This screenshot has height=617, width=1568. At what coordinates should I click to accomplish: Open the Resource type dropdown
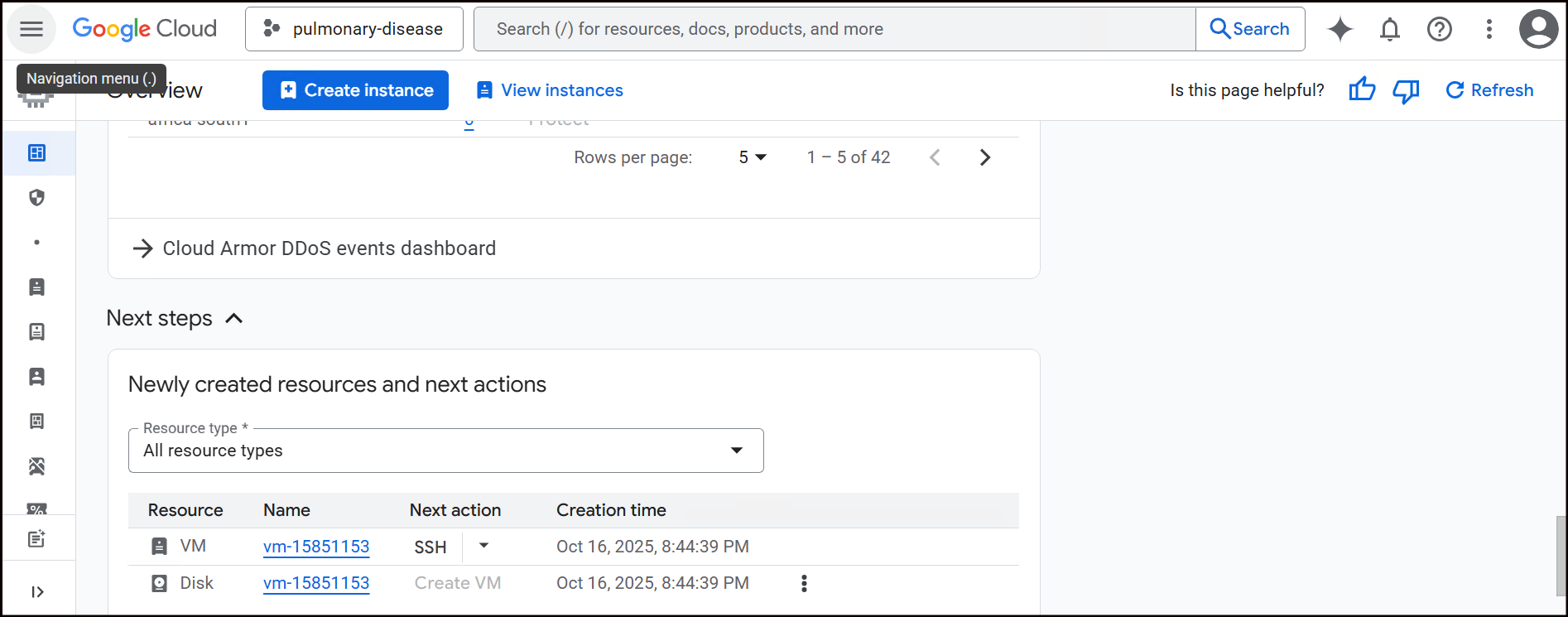[x=445, y=451]
